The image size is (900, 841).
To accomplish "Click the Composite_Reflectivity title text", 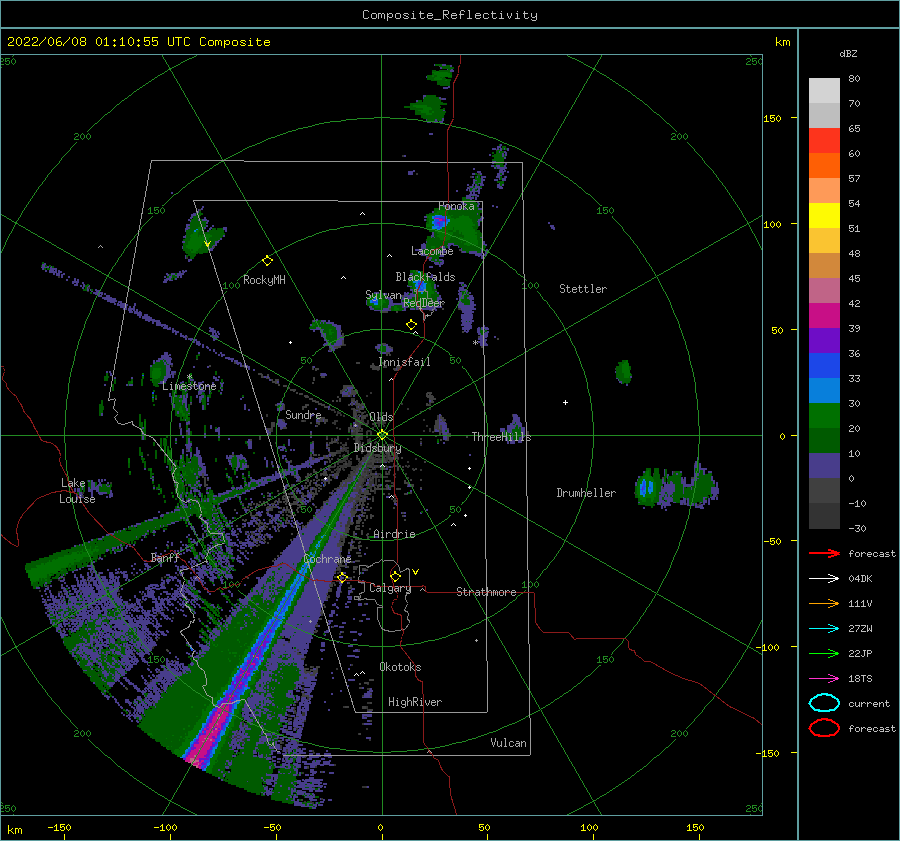I will tap(449, 15).
